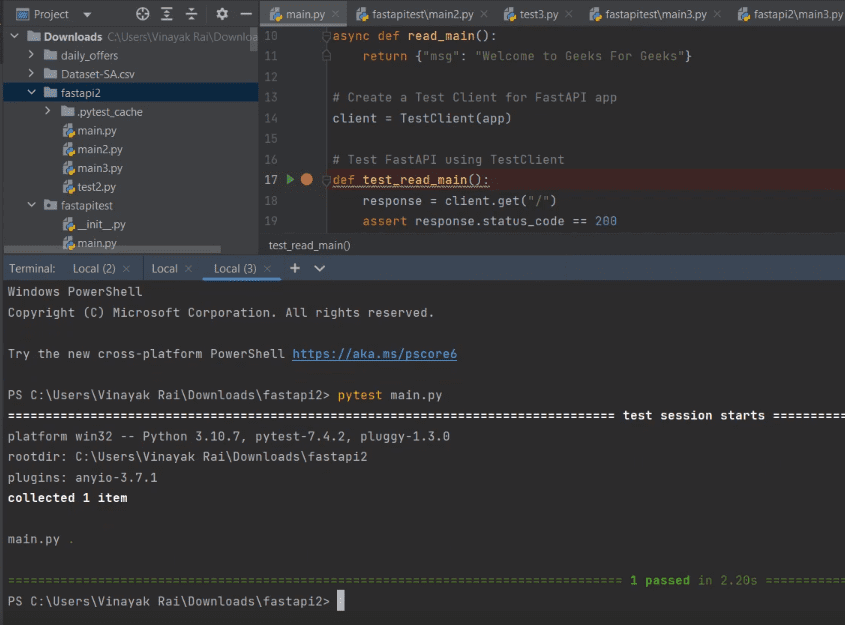The height and width of the screenshot is (625, 845).
Task: Open the Project view dropdown
Action: [x=86, y=15]
